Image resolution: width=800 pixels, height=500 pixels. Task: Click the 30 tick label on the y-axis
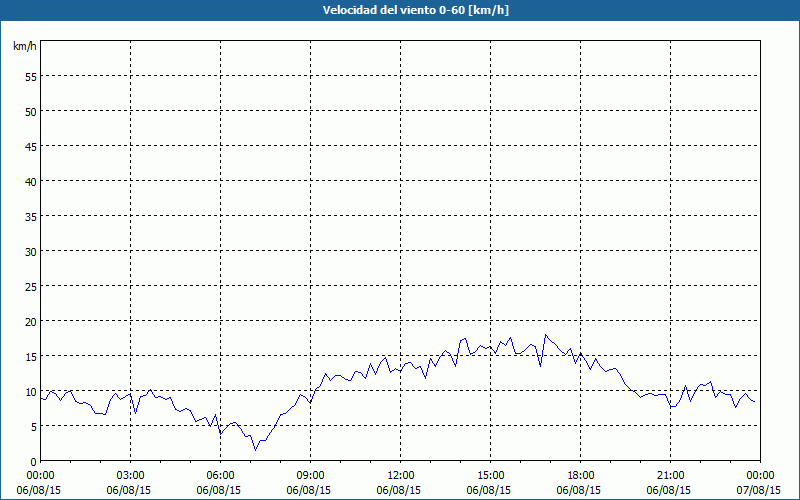[x=31, y=251]
